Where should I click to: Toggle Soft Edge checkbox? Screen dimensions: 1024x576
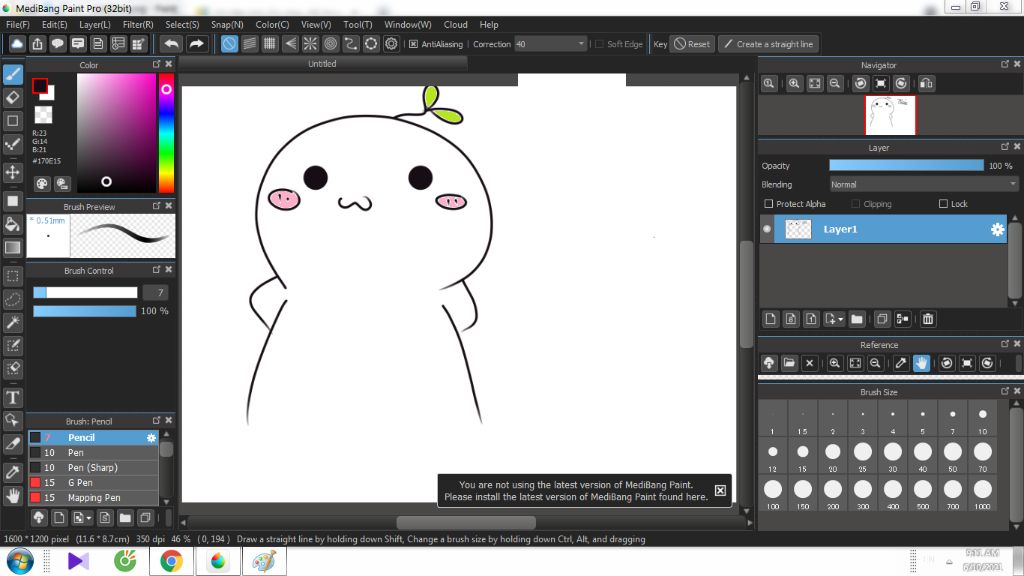pyautogui.click(x=599, y=44)
